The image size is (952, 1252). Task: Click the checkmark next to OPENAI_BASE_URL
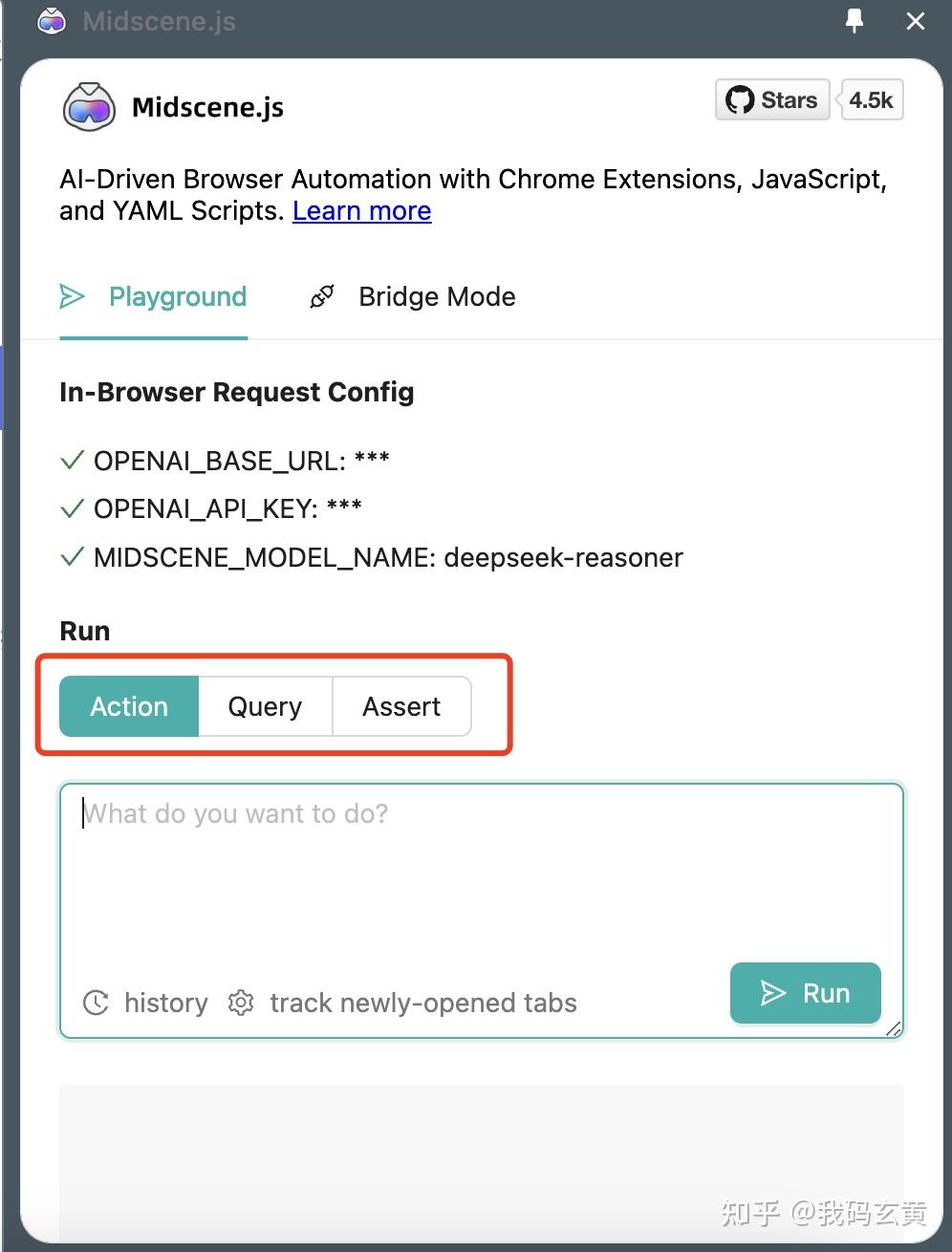[x=72, y=461]
